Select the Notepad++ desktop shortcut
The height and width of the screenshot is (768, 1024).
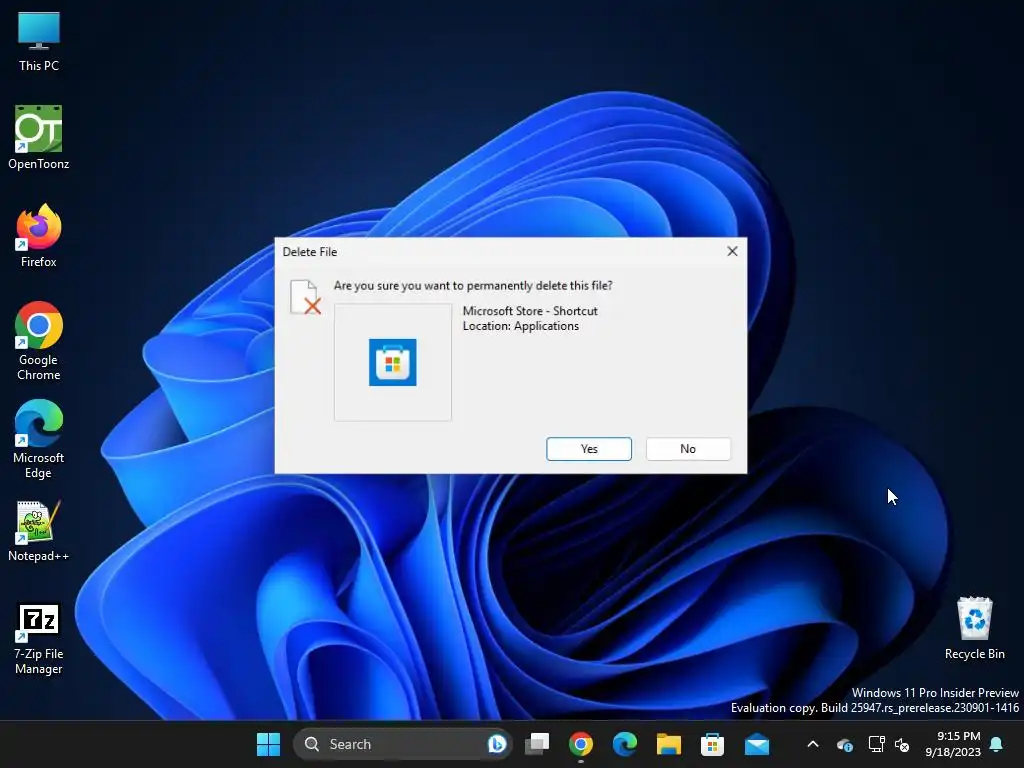[x=39, y=531]
